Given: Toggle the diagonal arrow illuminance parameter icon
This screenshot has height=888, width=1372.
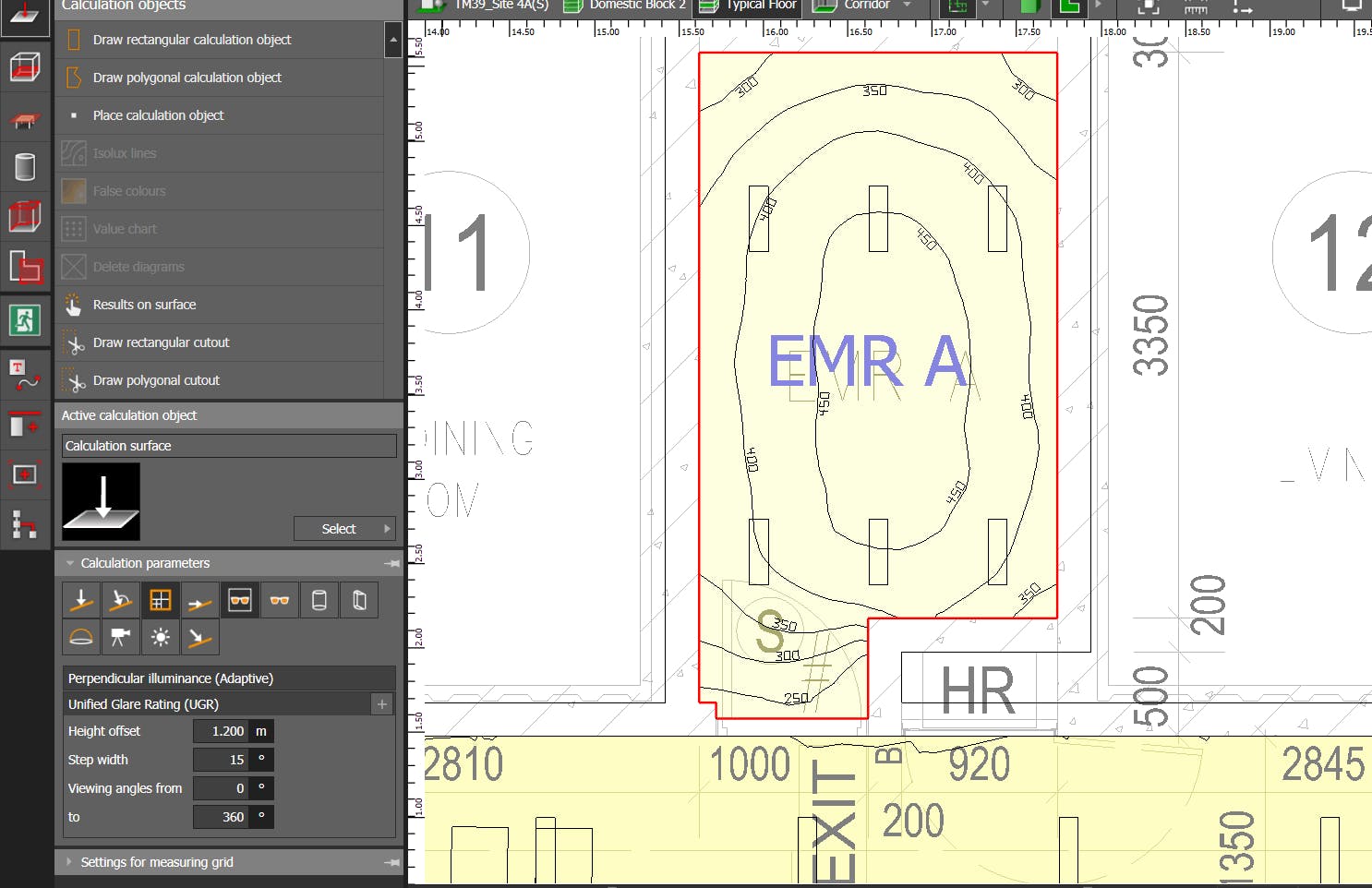Looking at the screenshot, I should (199, 637).
